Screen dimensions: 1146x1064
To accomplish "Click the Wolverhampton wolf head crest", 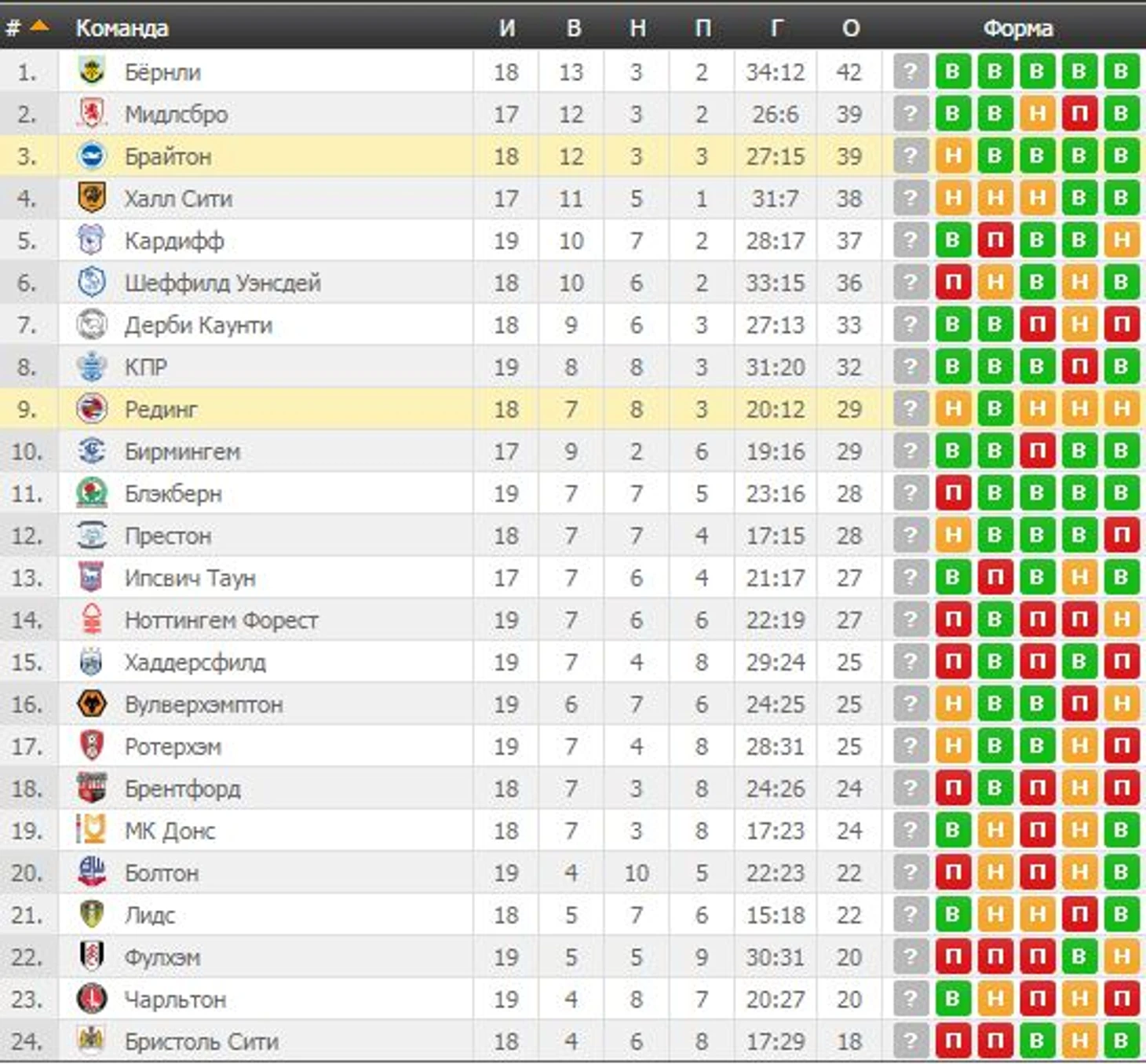I will coord(92,704).
